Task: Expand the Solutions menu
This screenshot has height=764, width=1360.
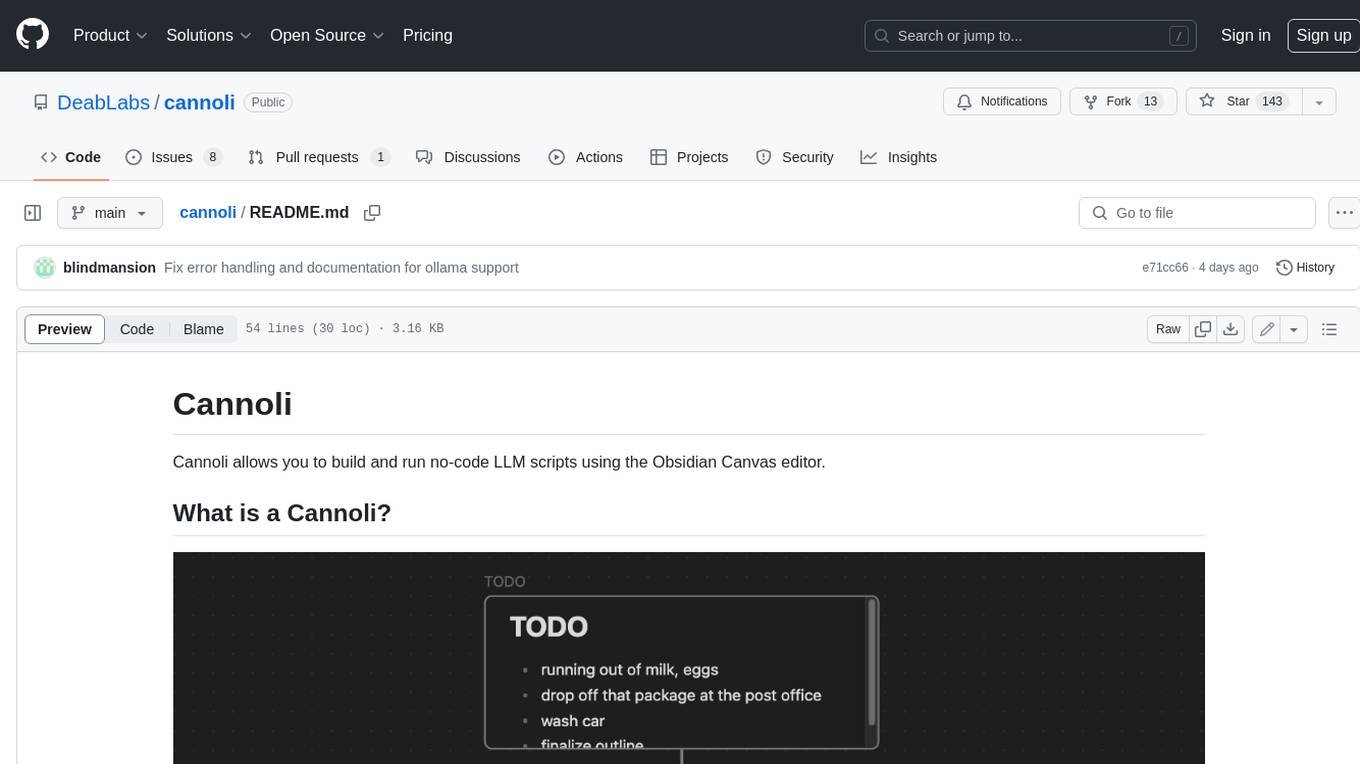Action: click(208, 35)
